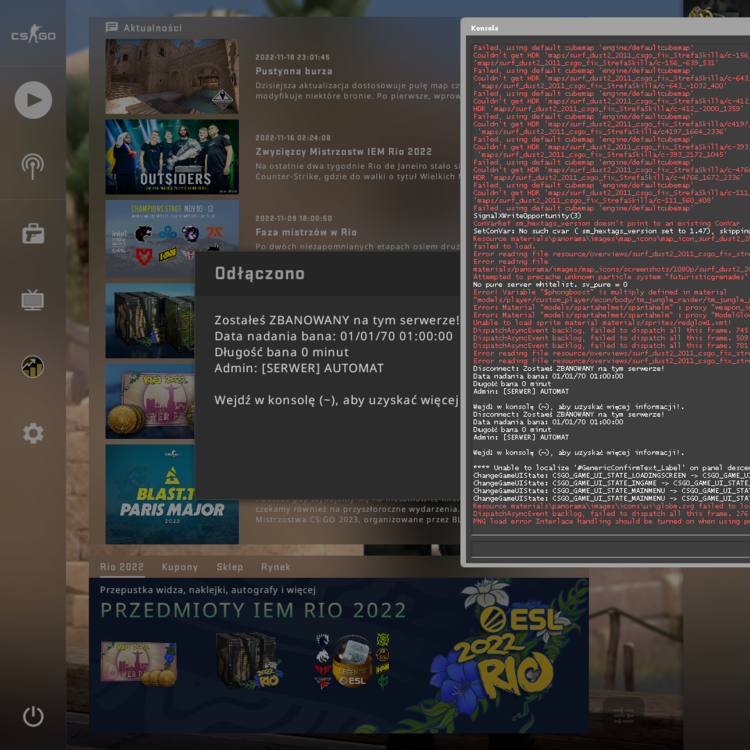Image resolution: width=750 pixels, height=750 pixels.
Task: Switch to the Sklep tab
Action: (x=230, y=567)
